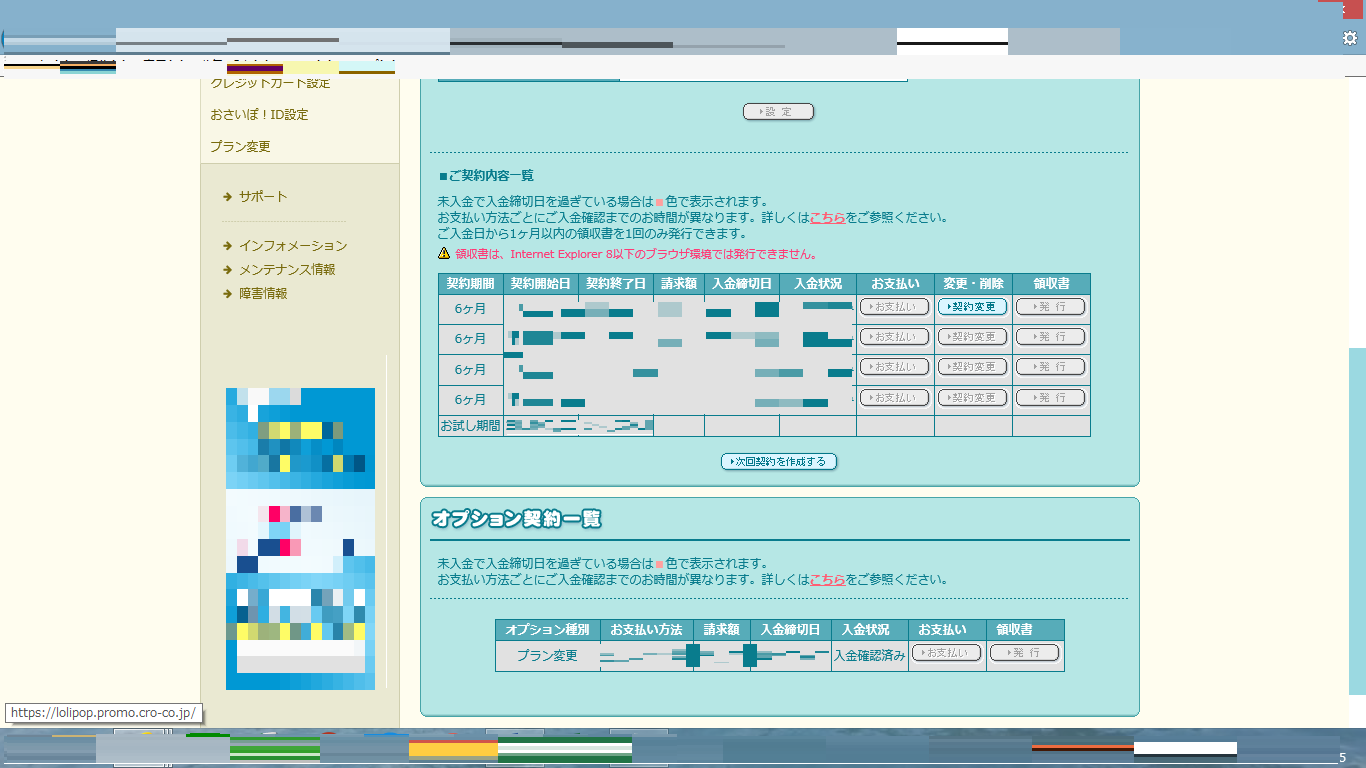
Task: Select プラン変更 in the sidebar menu
Action: click(x=240, y=147)
